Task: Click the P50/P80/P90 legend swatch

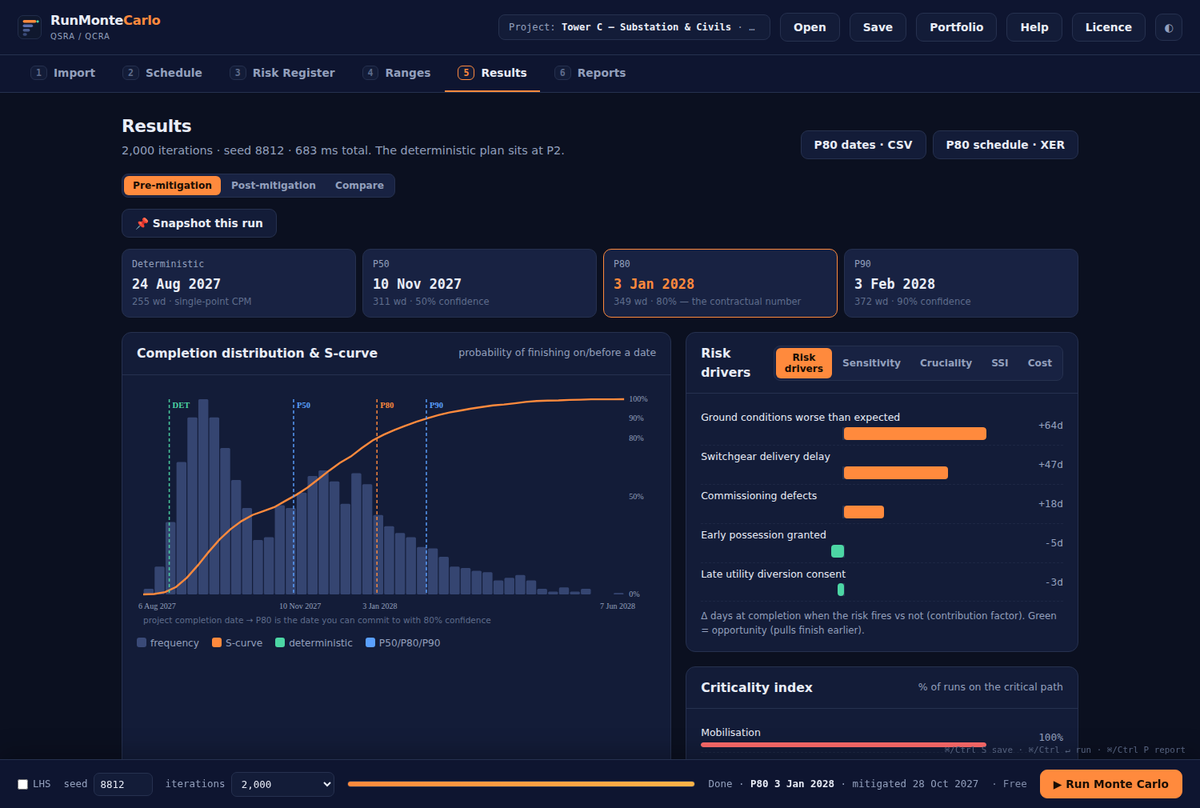Action: tap(371, 643)
